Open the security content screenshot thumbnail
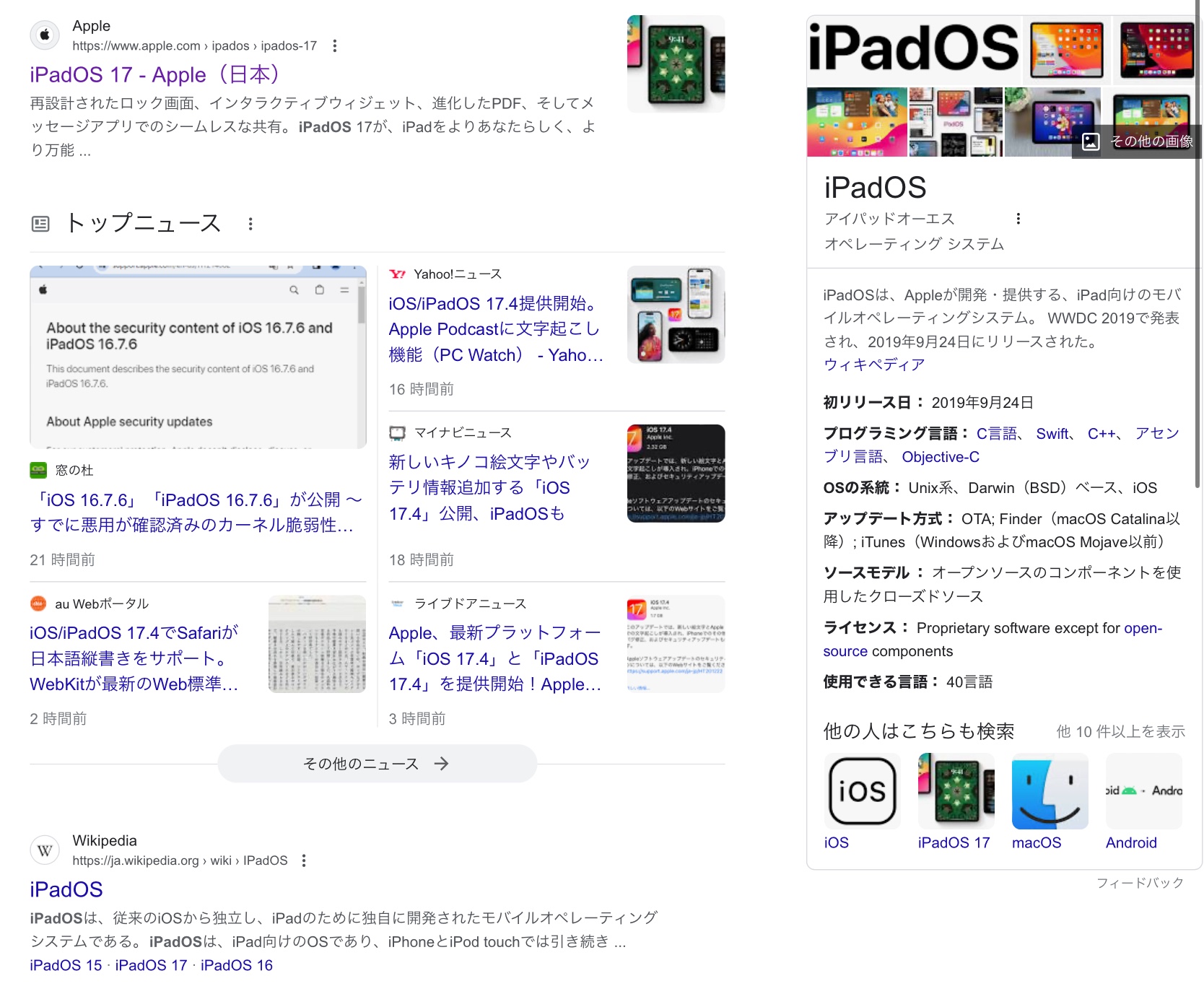Viewport: 1204px width, 1007px height. coord(198,357)
